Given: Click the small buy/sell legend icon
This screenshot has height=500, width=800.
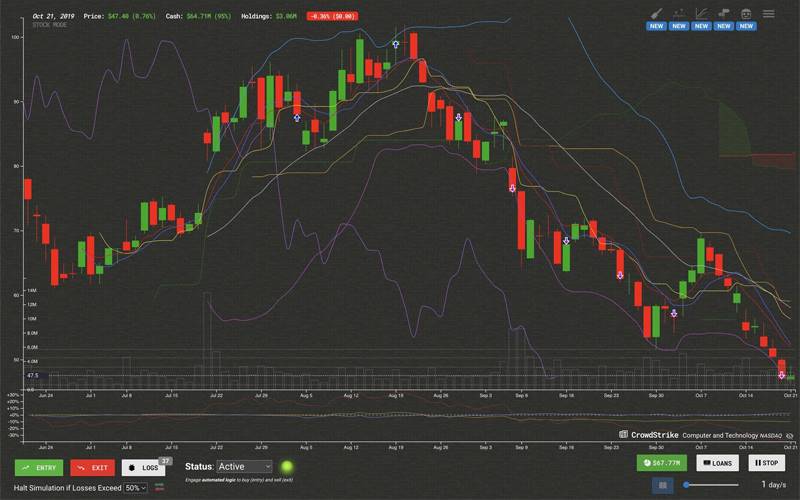Looking at the screenshot, I should click(x=159, y=487).
